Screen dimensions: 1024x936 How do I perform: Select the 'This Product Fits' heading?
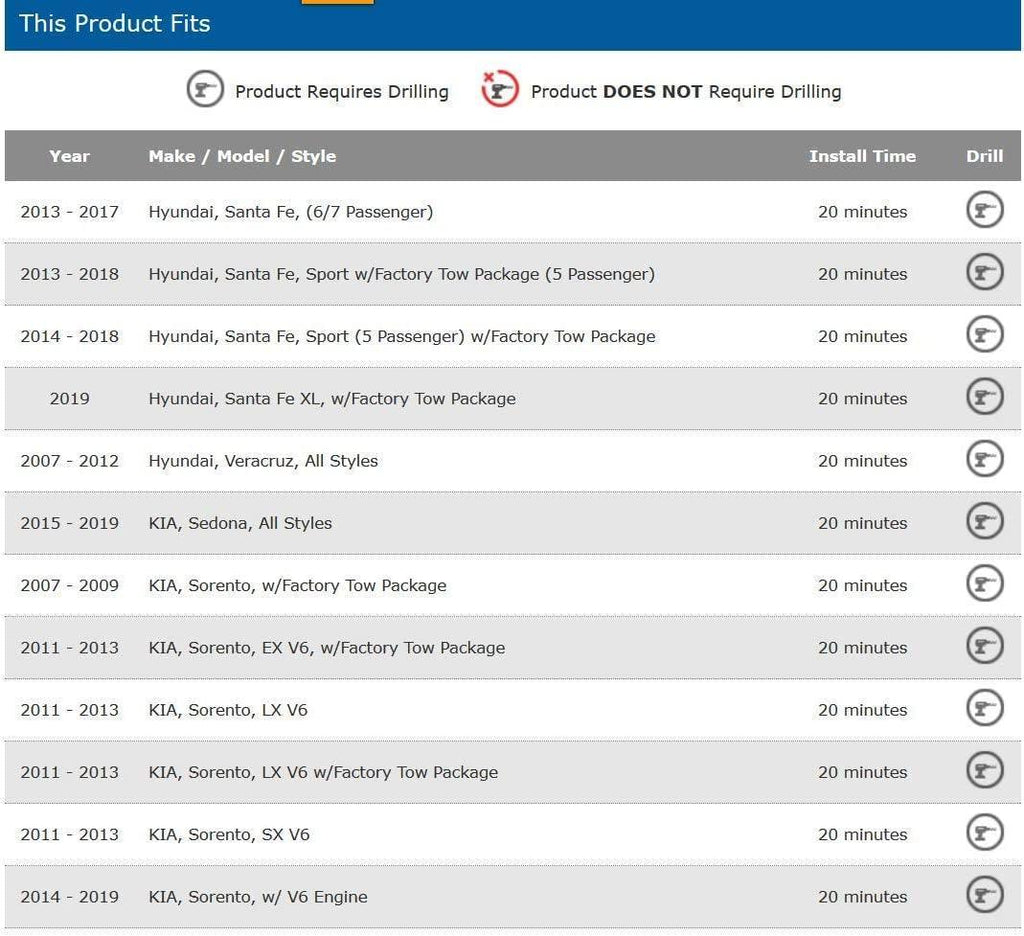point(115,23)
